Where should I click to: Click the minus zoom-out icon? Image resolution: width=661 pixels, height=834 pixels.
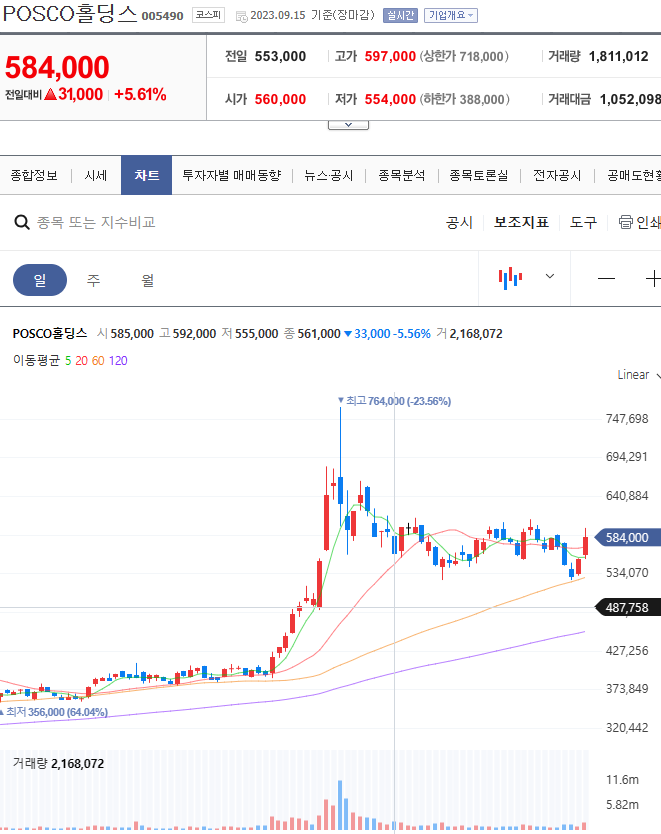[x=606, y=278]
